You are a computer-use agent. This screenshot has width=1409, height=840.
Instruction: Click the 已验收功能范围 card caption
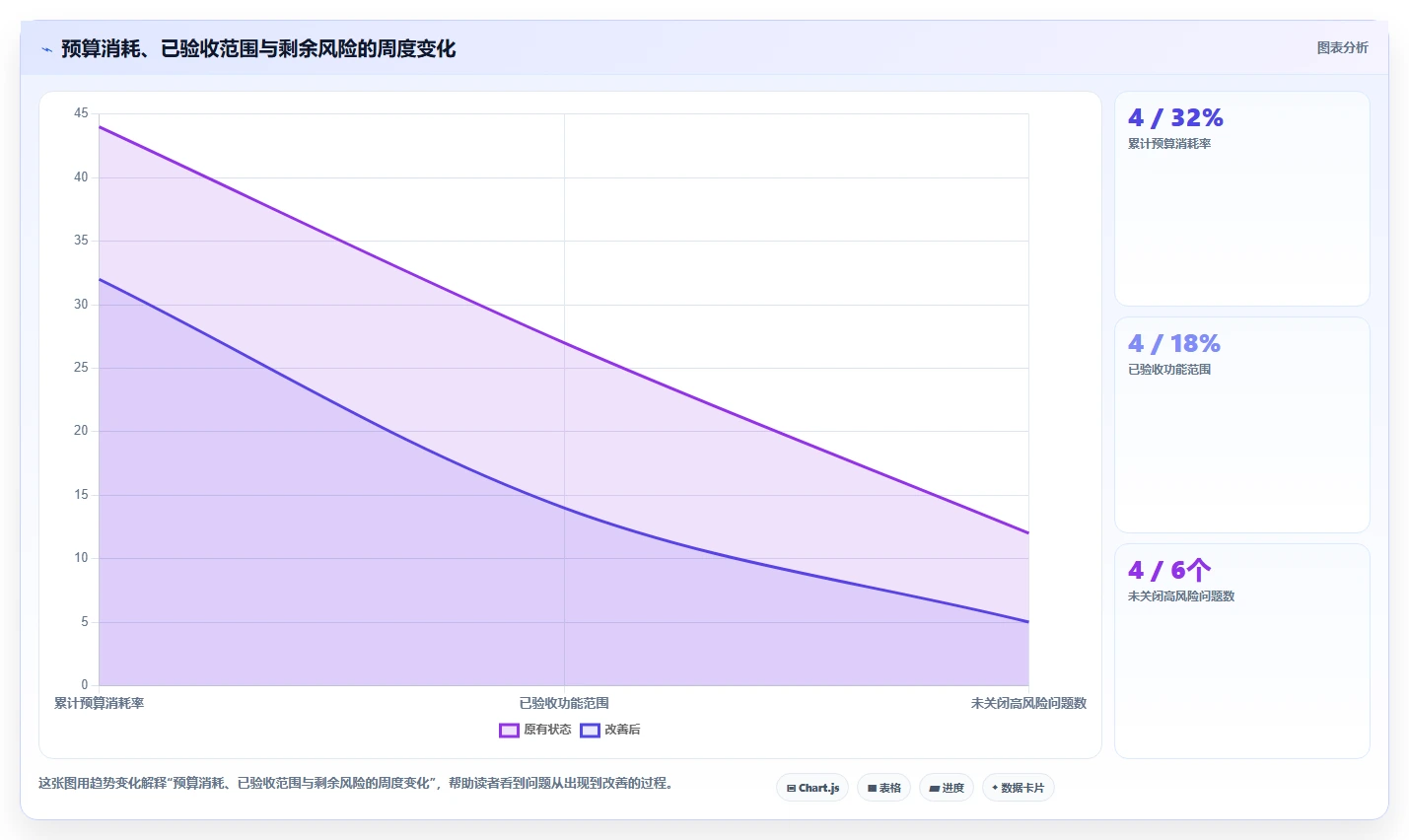(x=1169, y=370)
